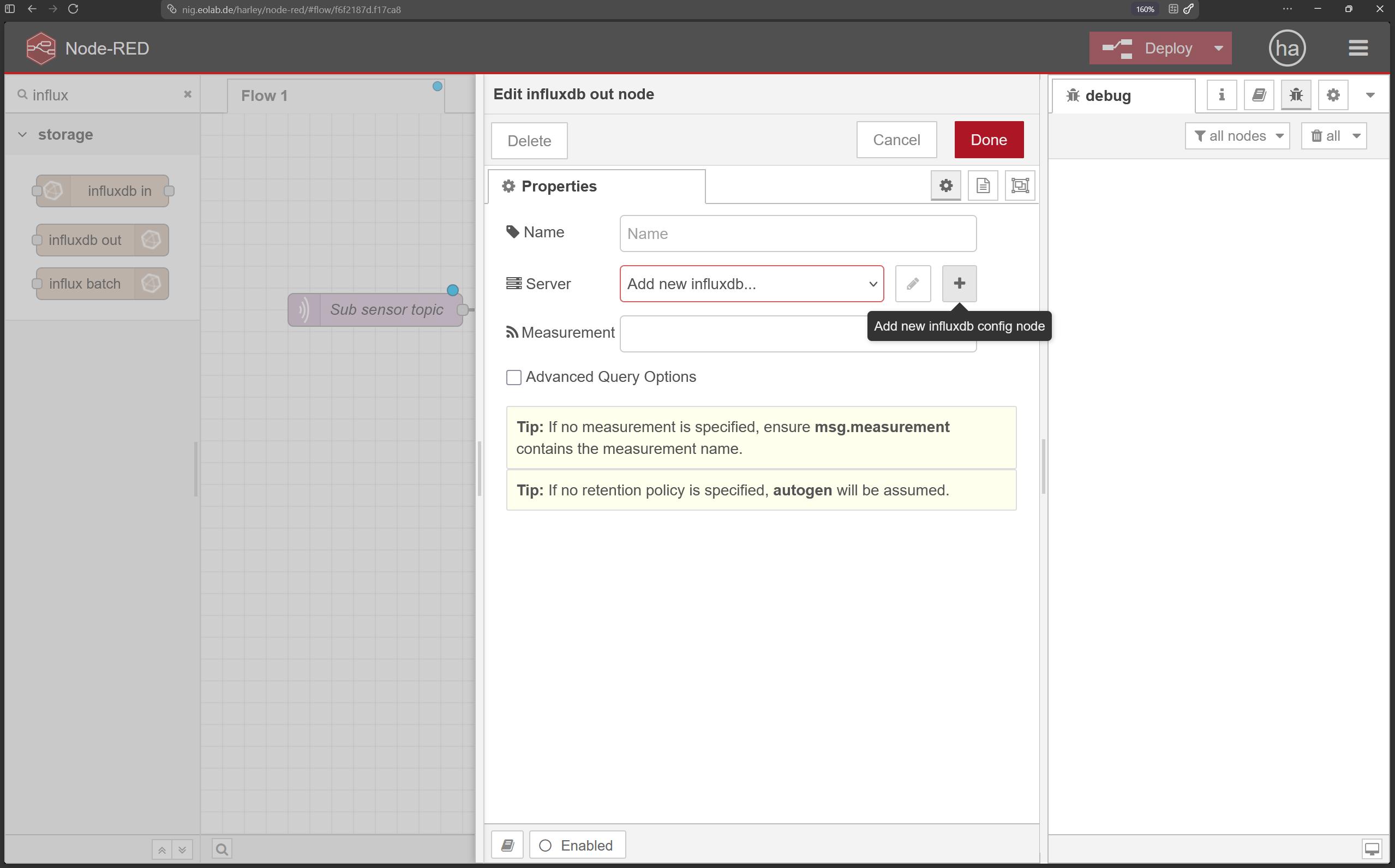This screenshot has height=868, width=1395.
Task: Open the clear 'all' debug messages dropdown
Action: [x=1333, y=136]
